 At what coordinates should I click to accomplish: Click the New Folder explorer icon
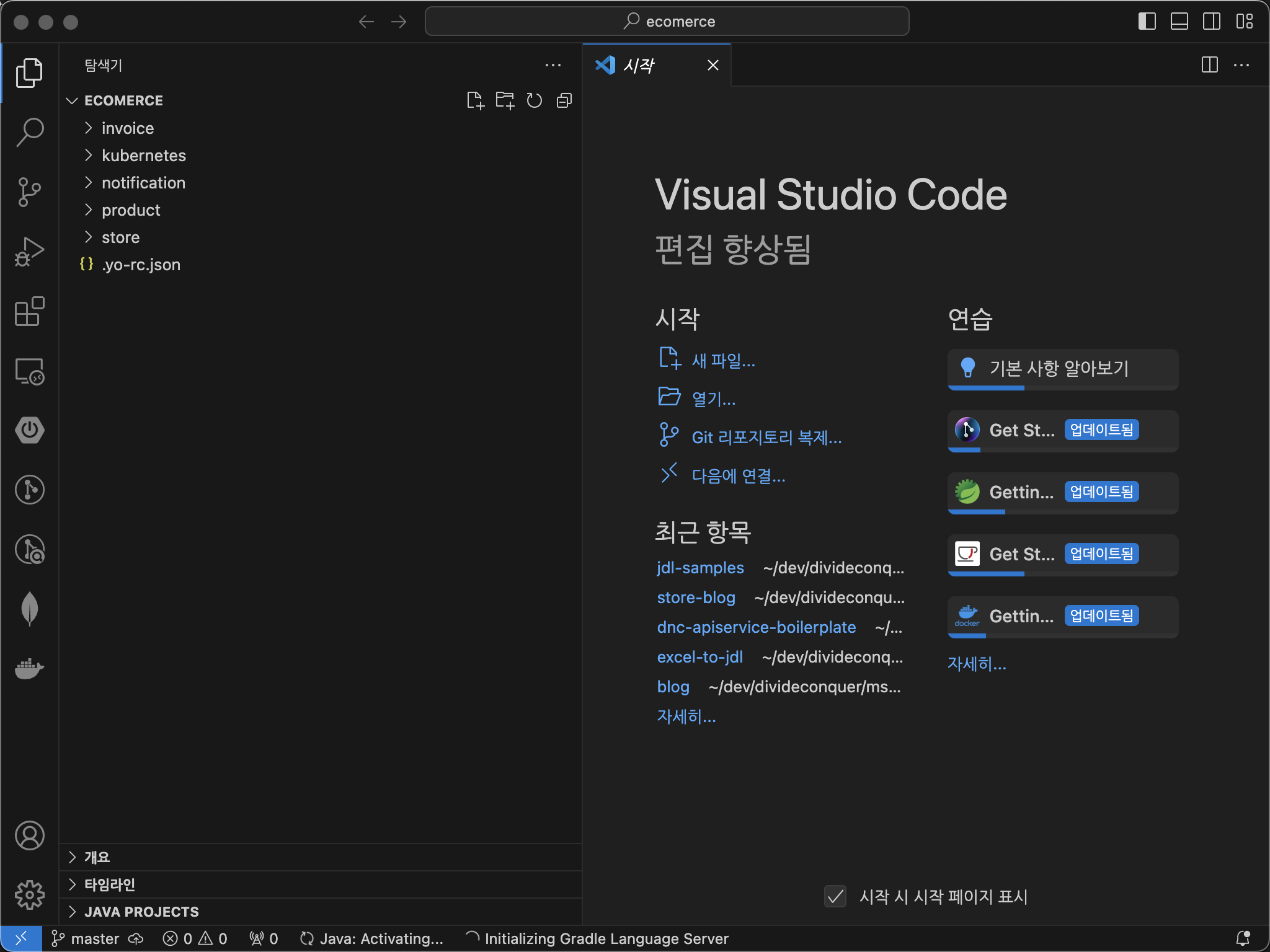tap(505, 100)
